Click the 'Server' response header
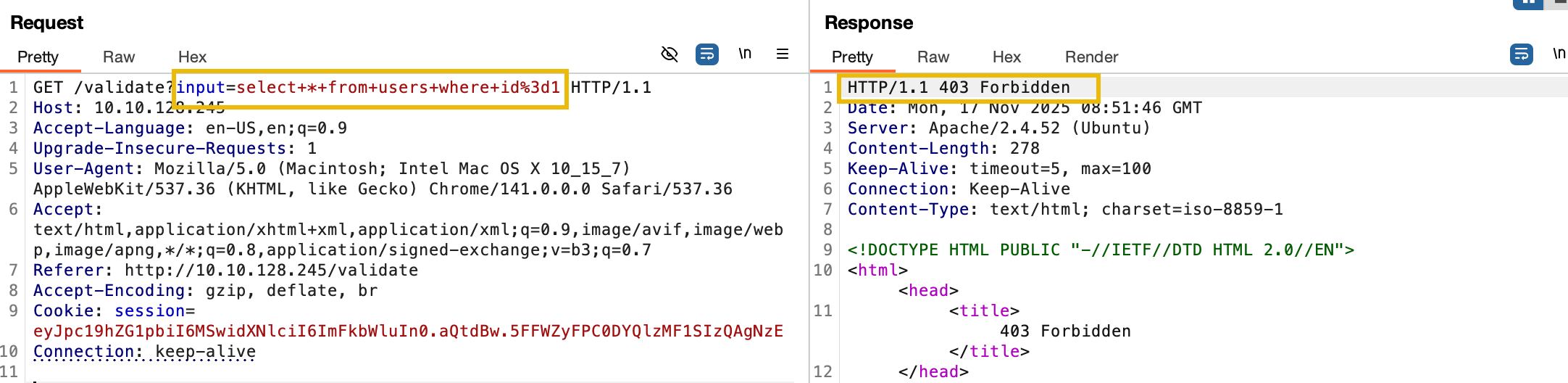1568x383 pixels. pos(878,128)
